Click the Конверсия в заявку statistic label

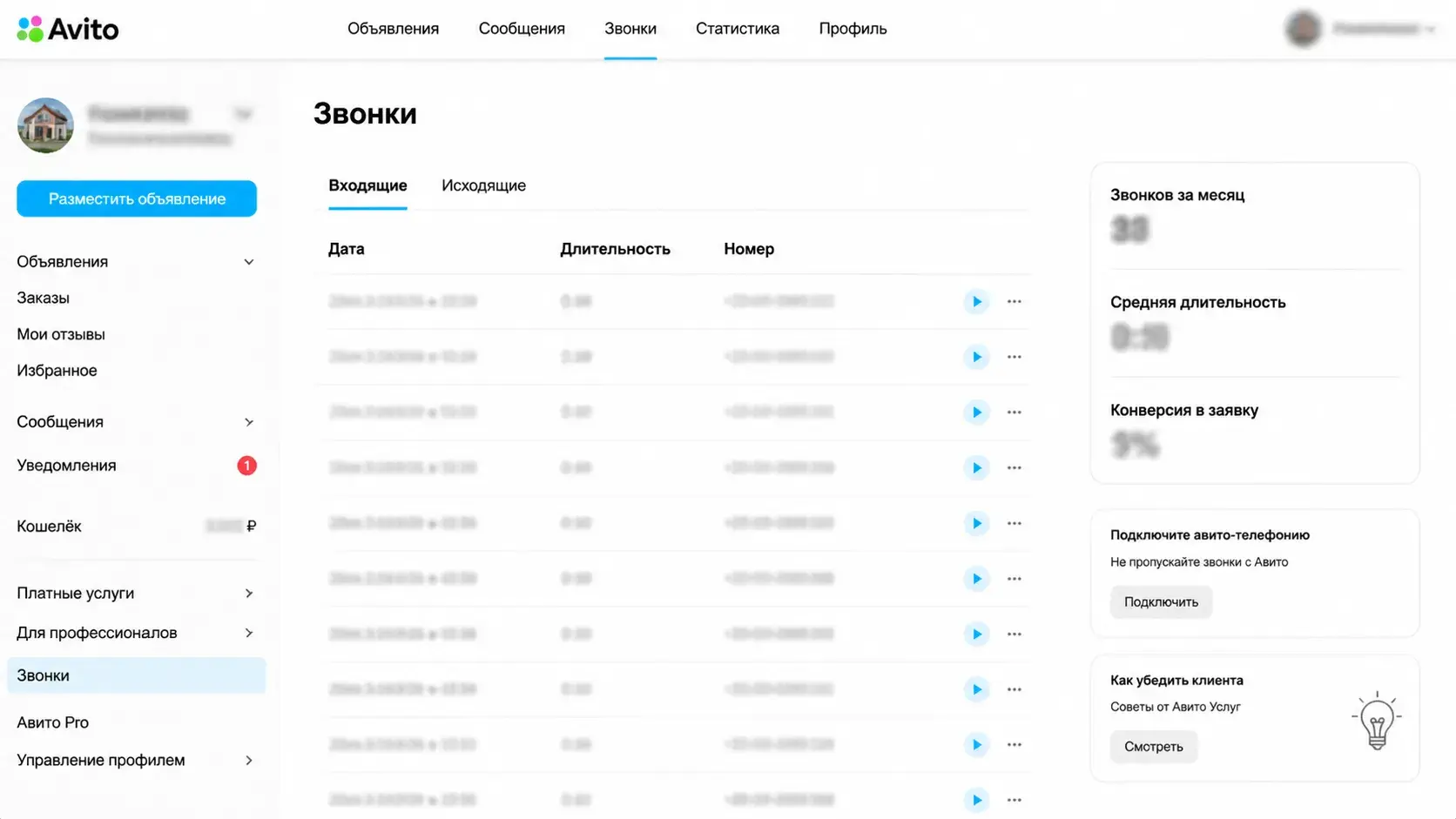point(1184,410)
